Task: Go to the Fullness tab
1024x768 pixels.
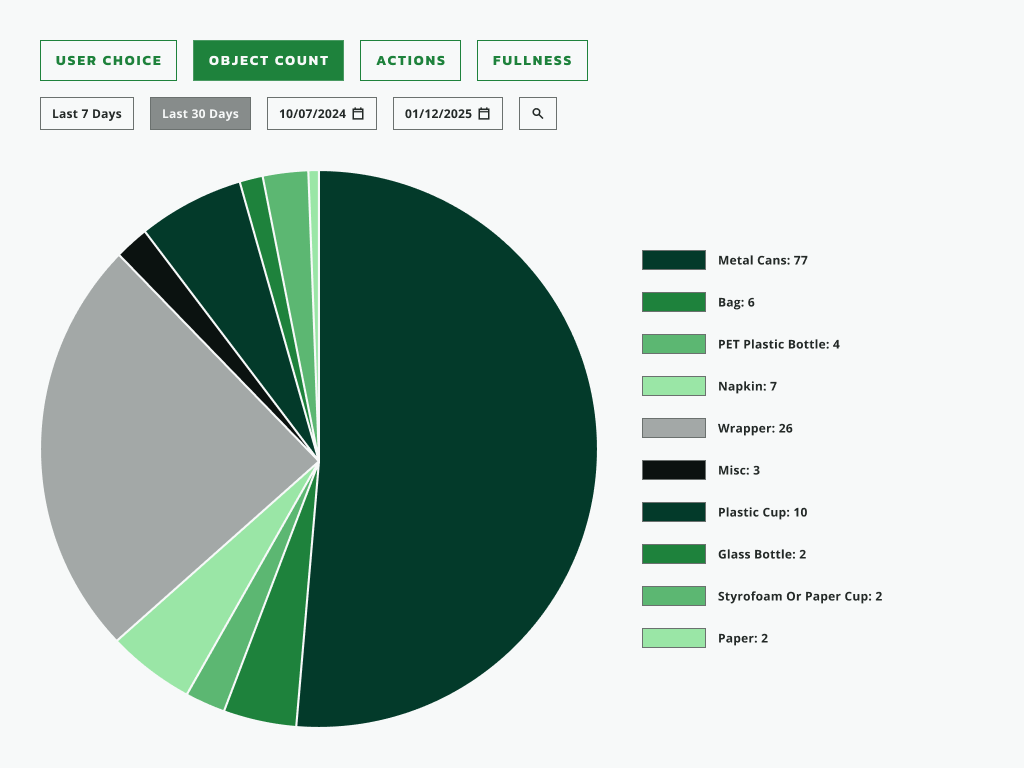Action: coord(532,61)
